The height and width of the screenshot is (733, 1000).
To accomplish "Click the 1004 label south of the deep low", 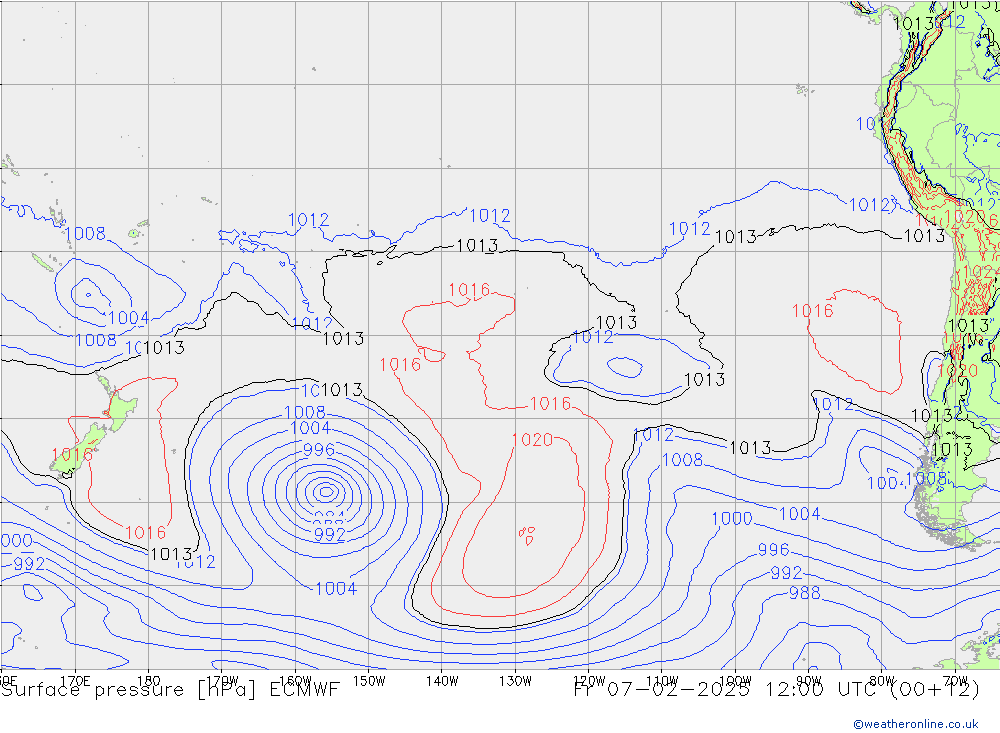I will (x=336, y=589).
